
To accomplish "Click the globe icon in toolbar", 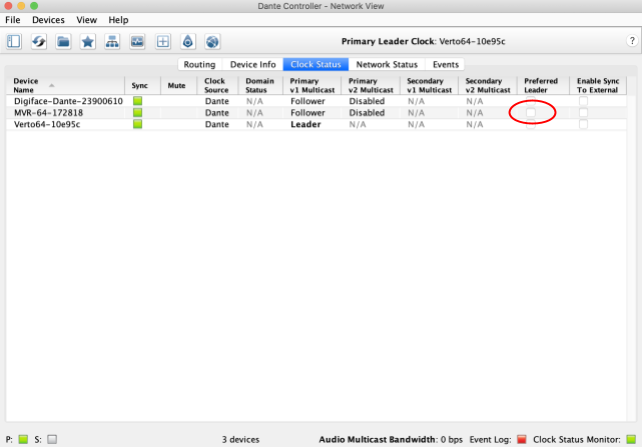I will [x=212, y=41].
